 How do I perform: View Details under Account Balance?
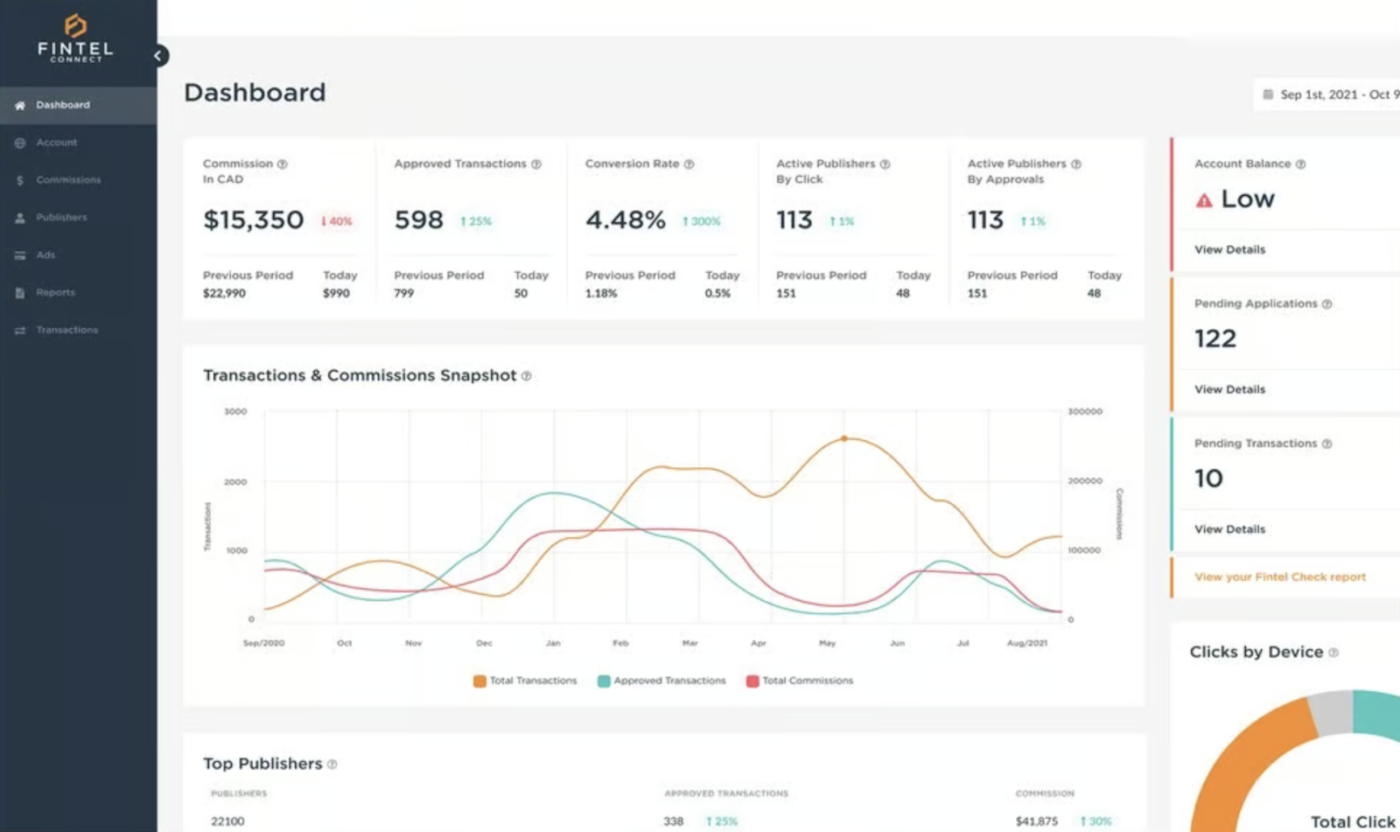click(x=1229, y=250)
